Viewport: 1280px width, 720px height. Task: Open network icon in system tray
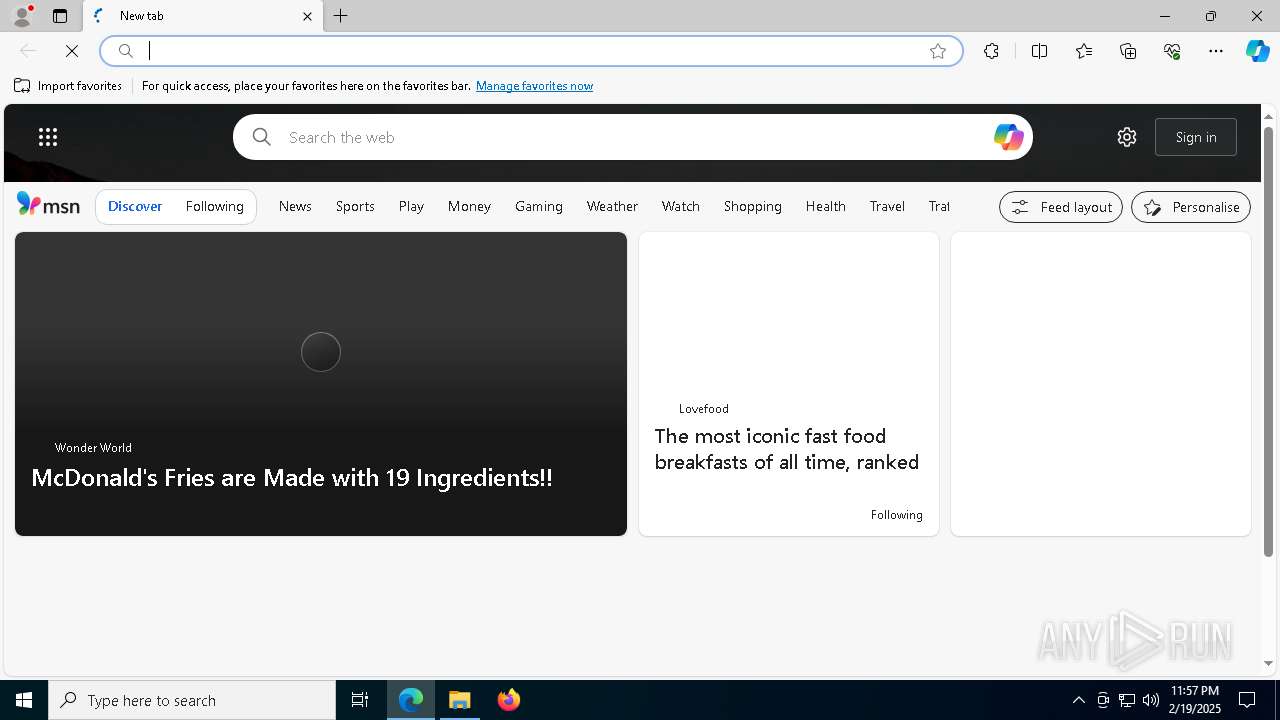[1127, 700]
